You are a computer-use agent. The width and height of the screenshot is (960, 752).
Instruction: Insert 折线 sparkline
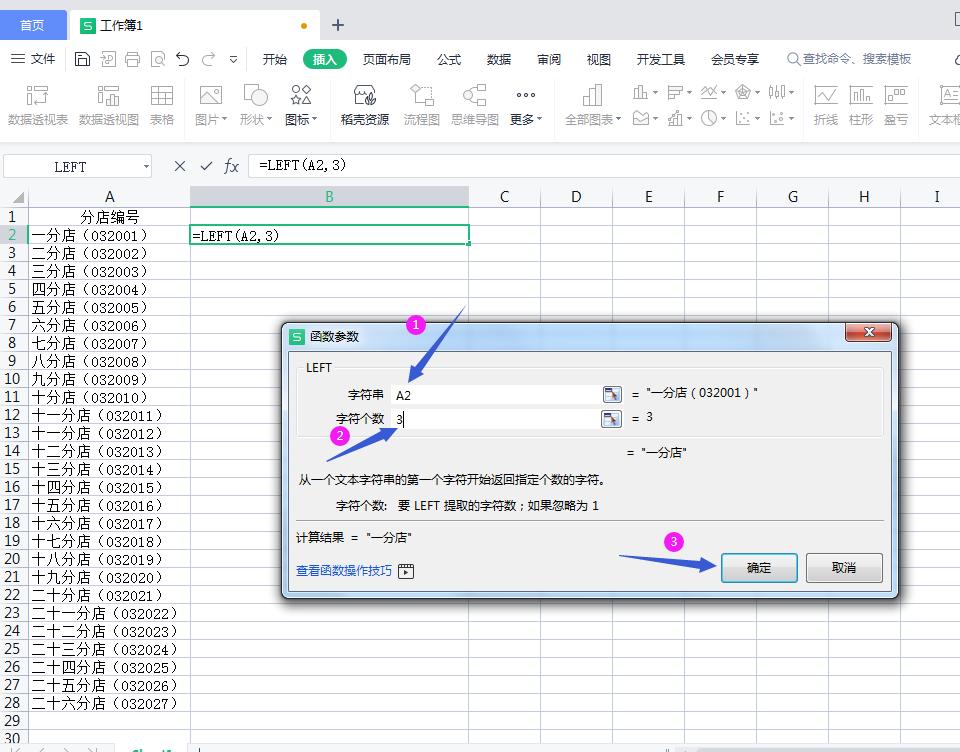825,105
